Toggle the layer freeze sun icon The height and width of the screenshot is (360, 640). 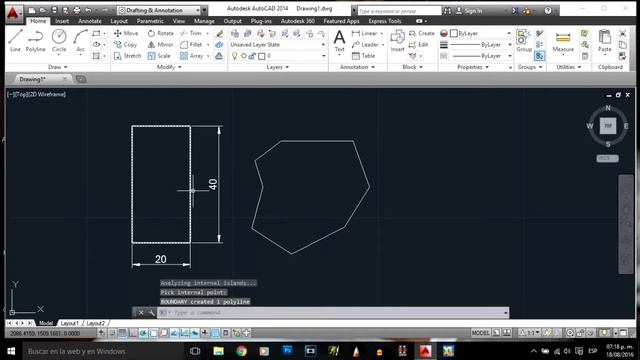click(244, 56)
